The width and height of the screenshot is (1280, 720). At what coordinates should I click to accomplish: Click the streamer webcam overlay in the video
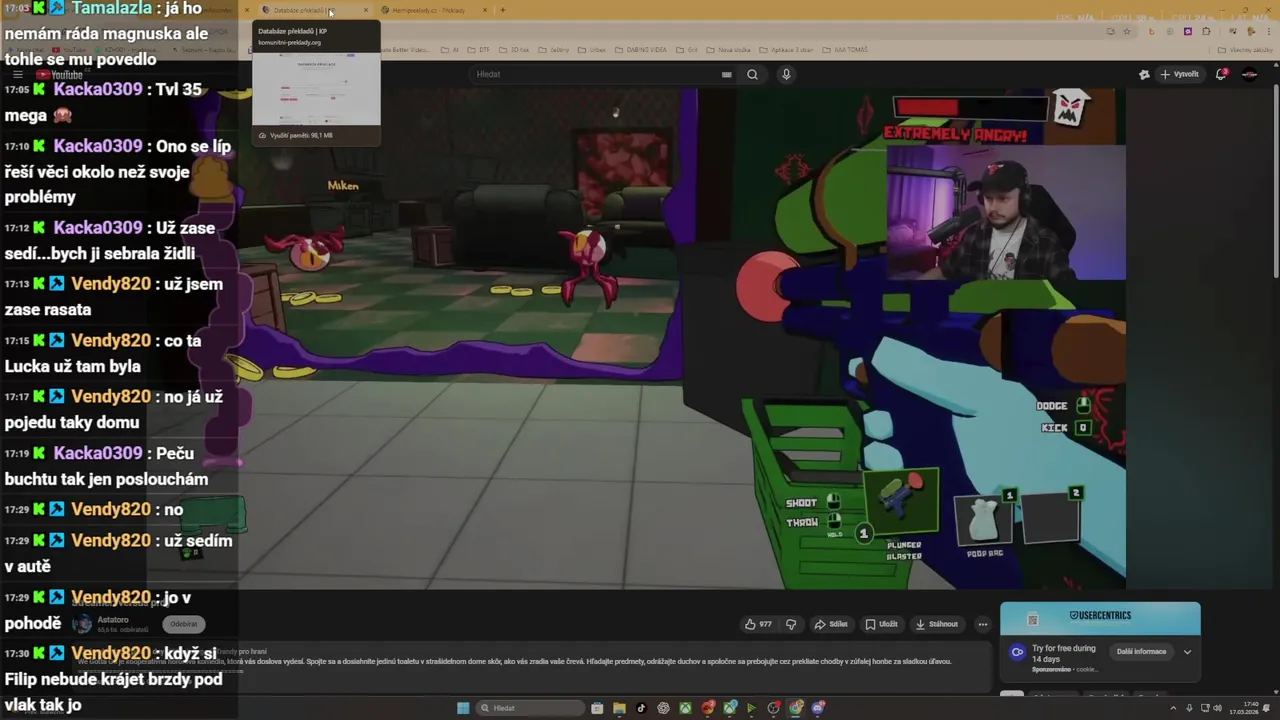[x=1006, y=214]
